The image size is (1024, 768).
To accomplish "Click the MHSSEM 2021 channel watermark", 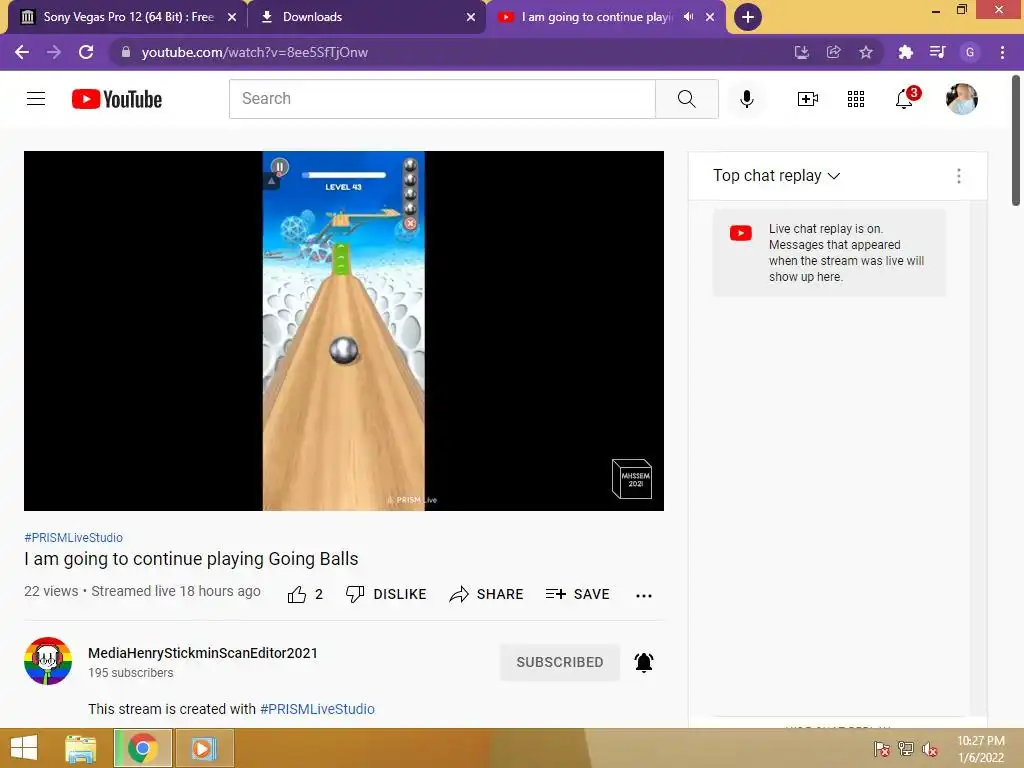I will (632, 479).
